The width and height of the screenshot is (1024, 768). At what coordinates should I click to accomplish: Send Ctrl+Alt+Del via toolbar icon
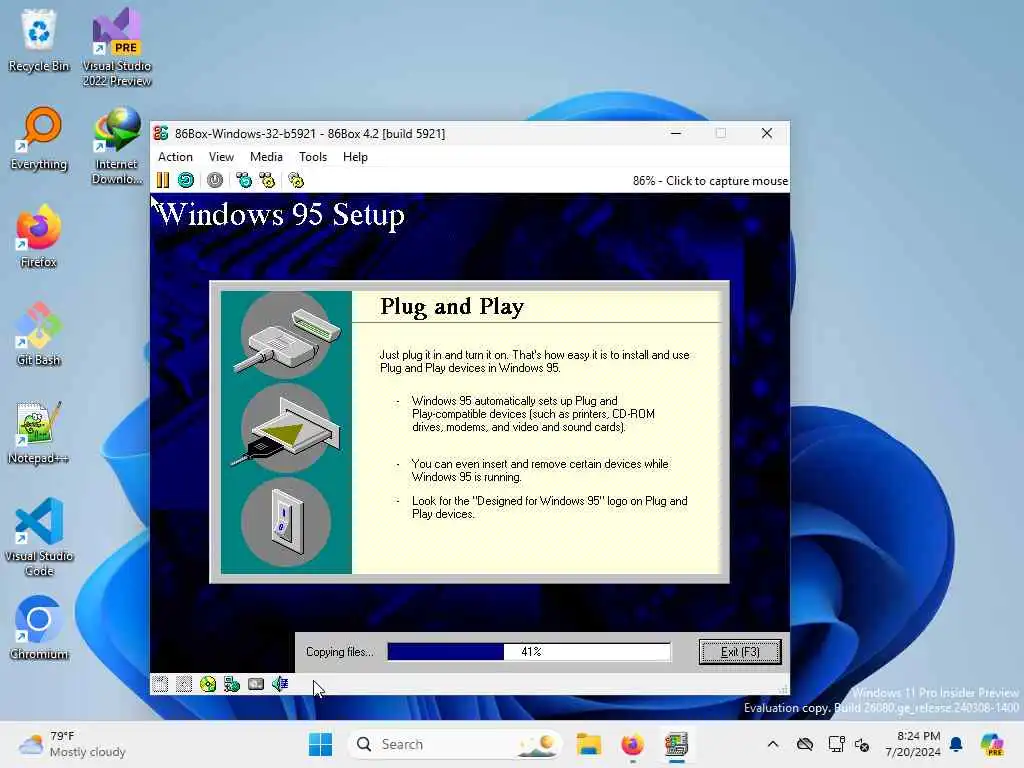244,180
